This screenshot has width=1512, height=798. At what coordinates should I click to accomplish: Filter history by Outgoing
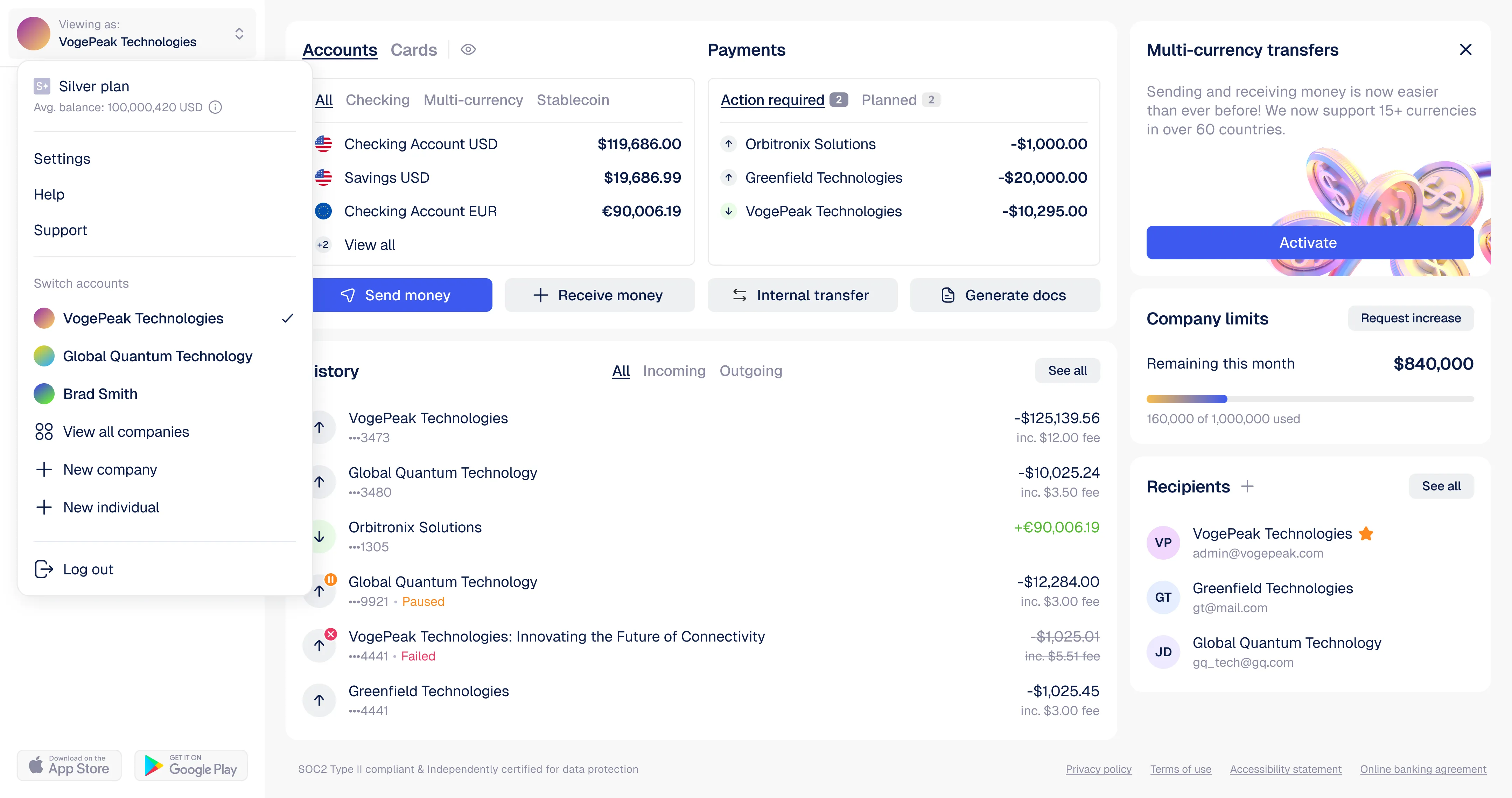coord(751,371)
